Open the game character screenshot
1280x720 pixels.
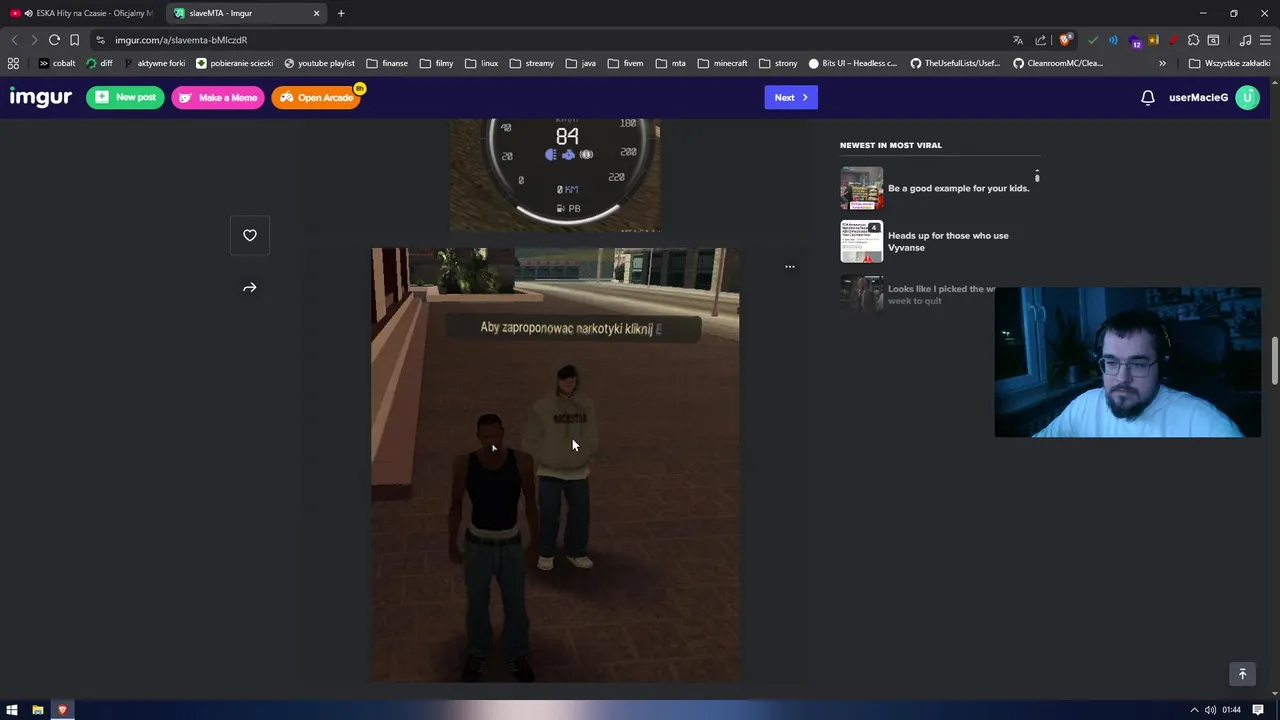click(556, 465)
